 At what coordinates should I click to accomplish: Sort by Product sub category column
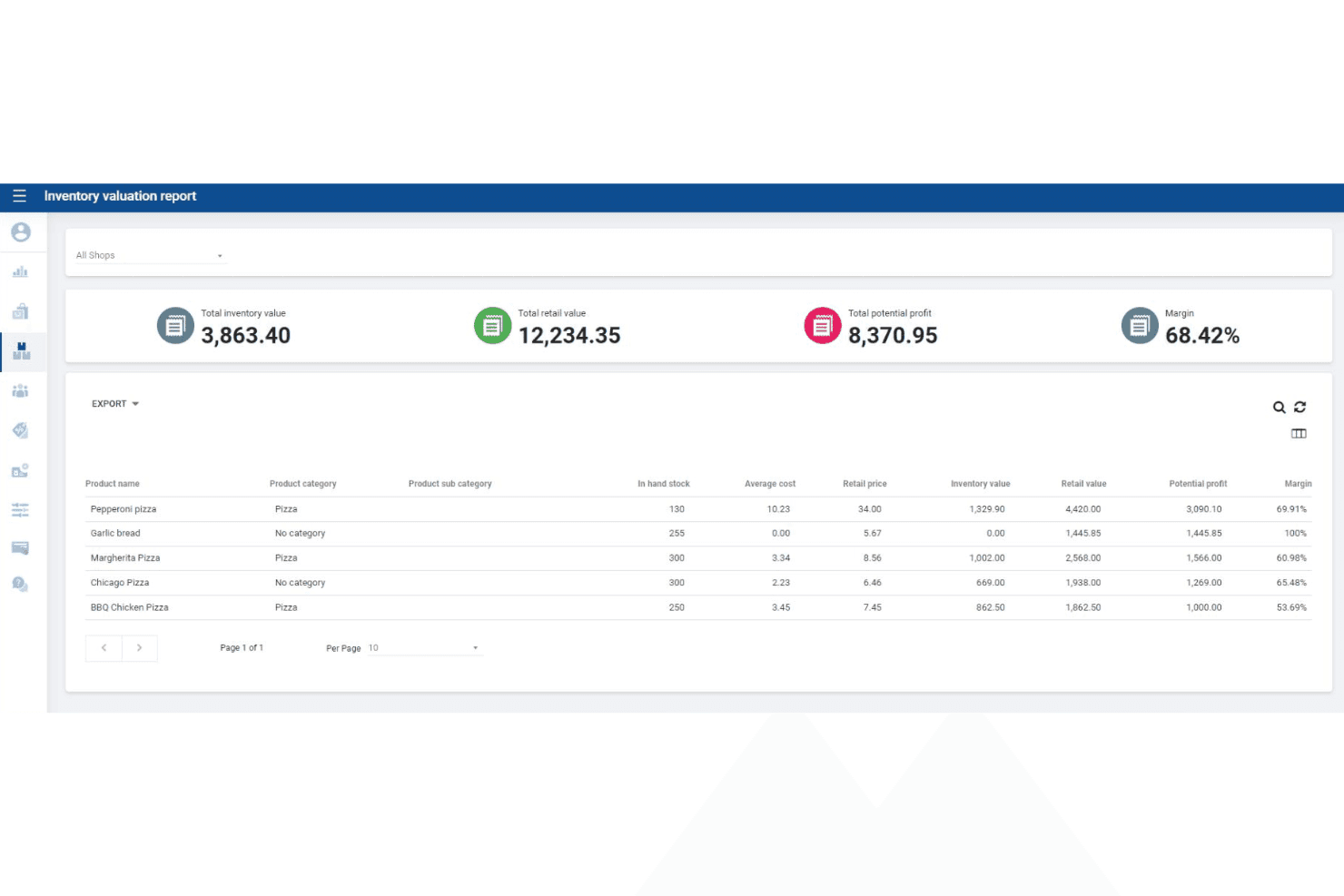point(450,484)
